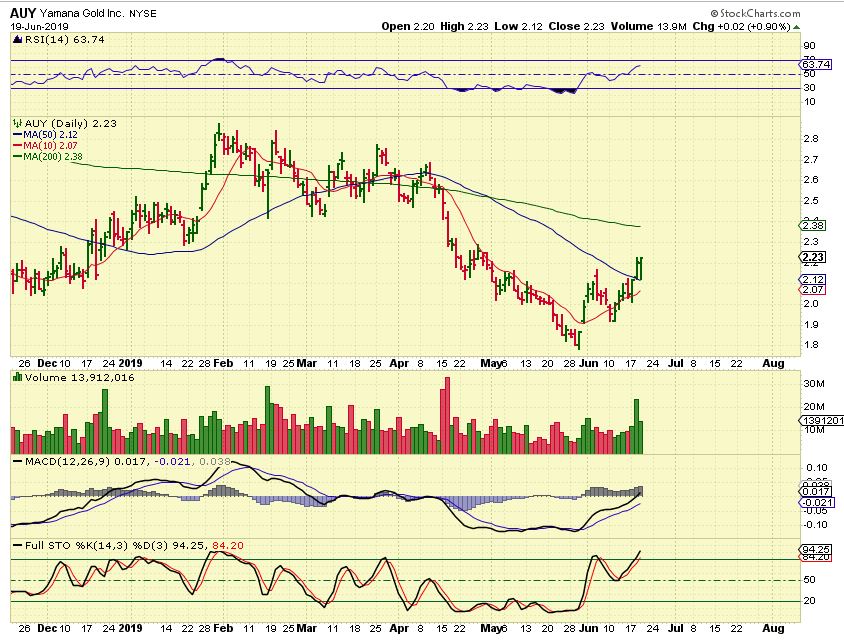Click Jun on the price chart date axis

pos(588,363)
